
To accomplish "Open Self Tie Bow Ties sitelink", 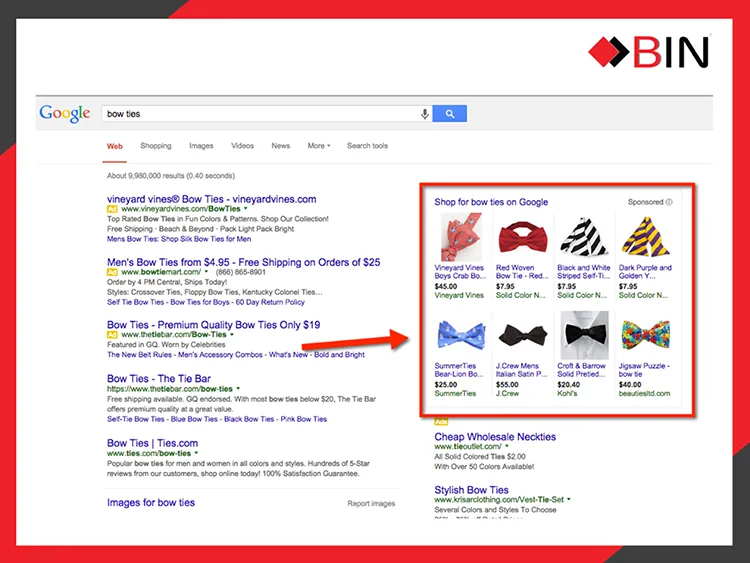I will click(135, 302).
